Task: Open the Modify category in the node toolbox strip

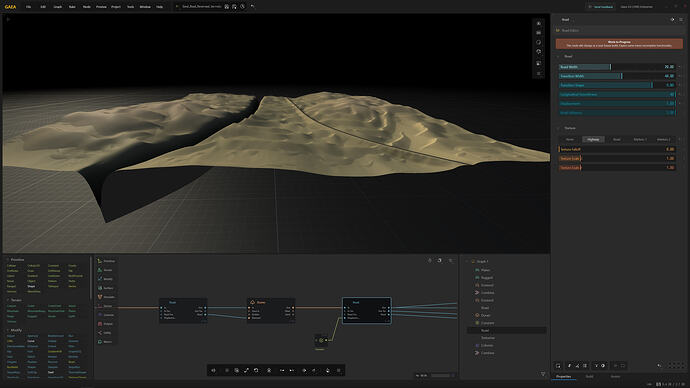Action: click(x=106, y=279)
